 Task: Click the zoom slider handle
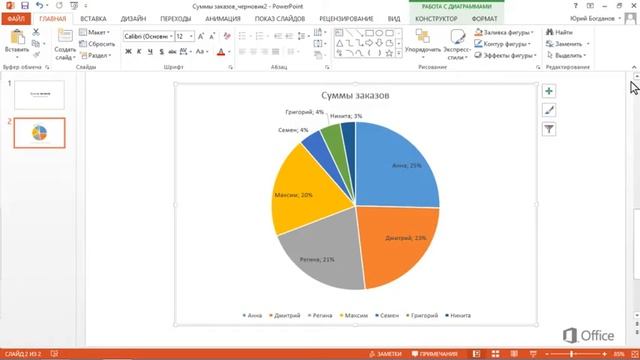pyautogui.click(x=571, y=354)
